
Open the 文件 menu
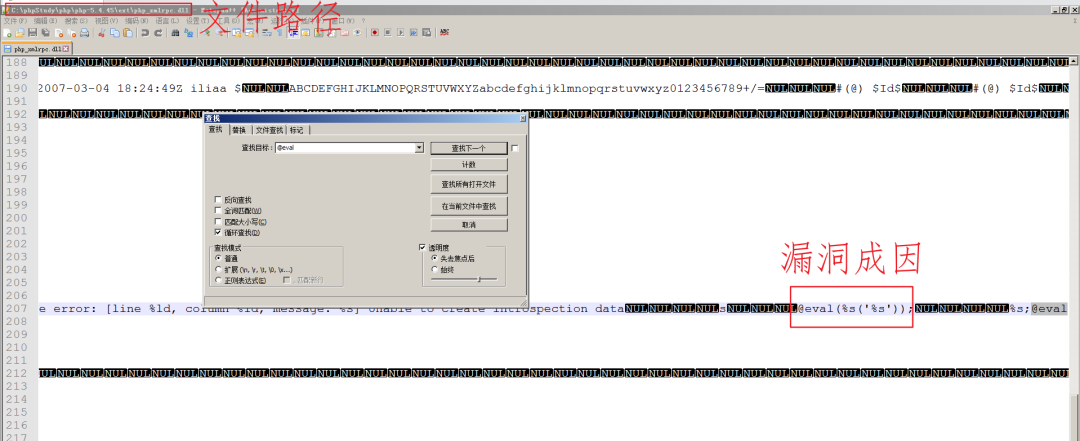pos(15,21)
